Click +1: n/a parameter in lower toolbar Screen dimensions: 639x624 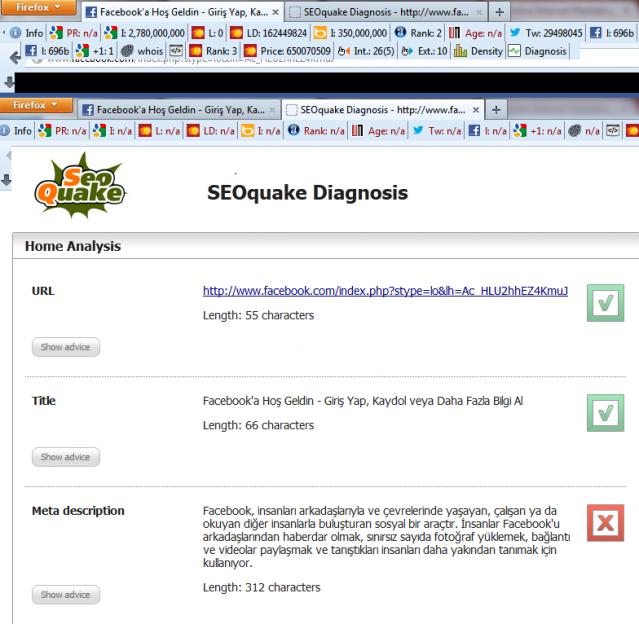pos(537,131)
